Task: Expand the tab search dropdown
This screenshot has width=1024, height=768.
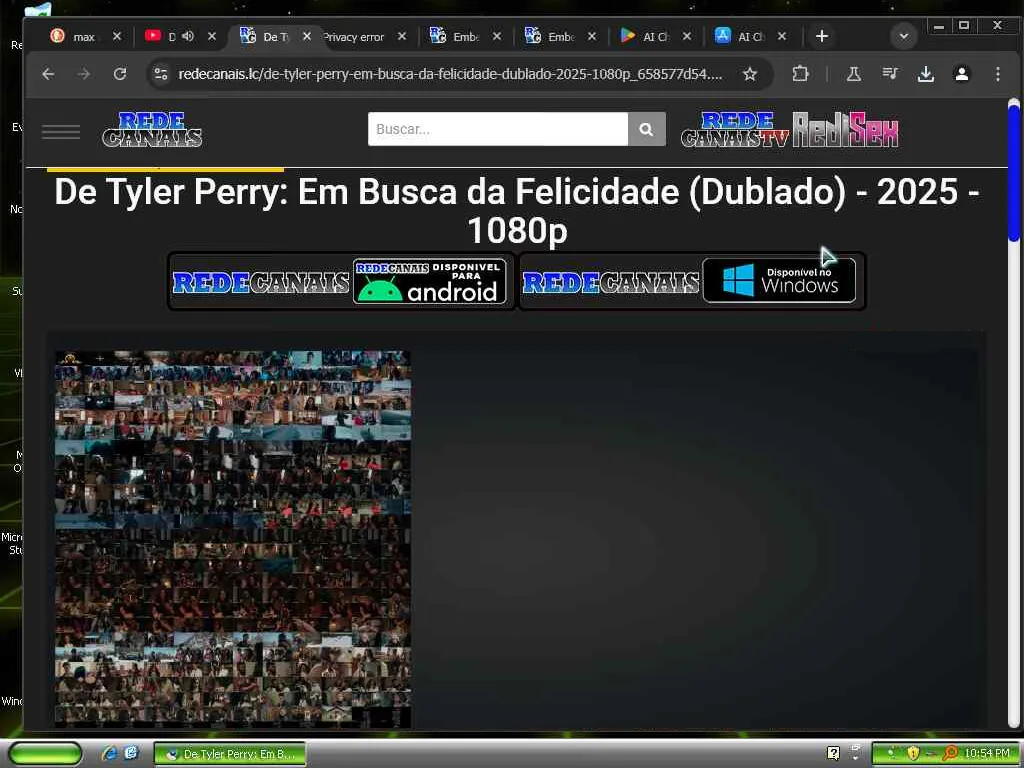Action: point(904,37)
